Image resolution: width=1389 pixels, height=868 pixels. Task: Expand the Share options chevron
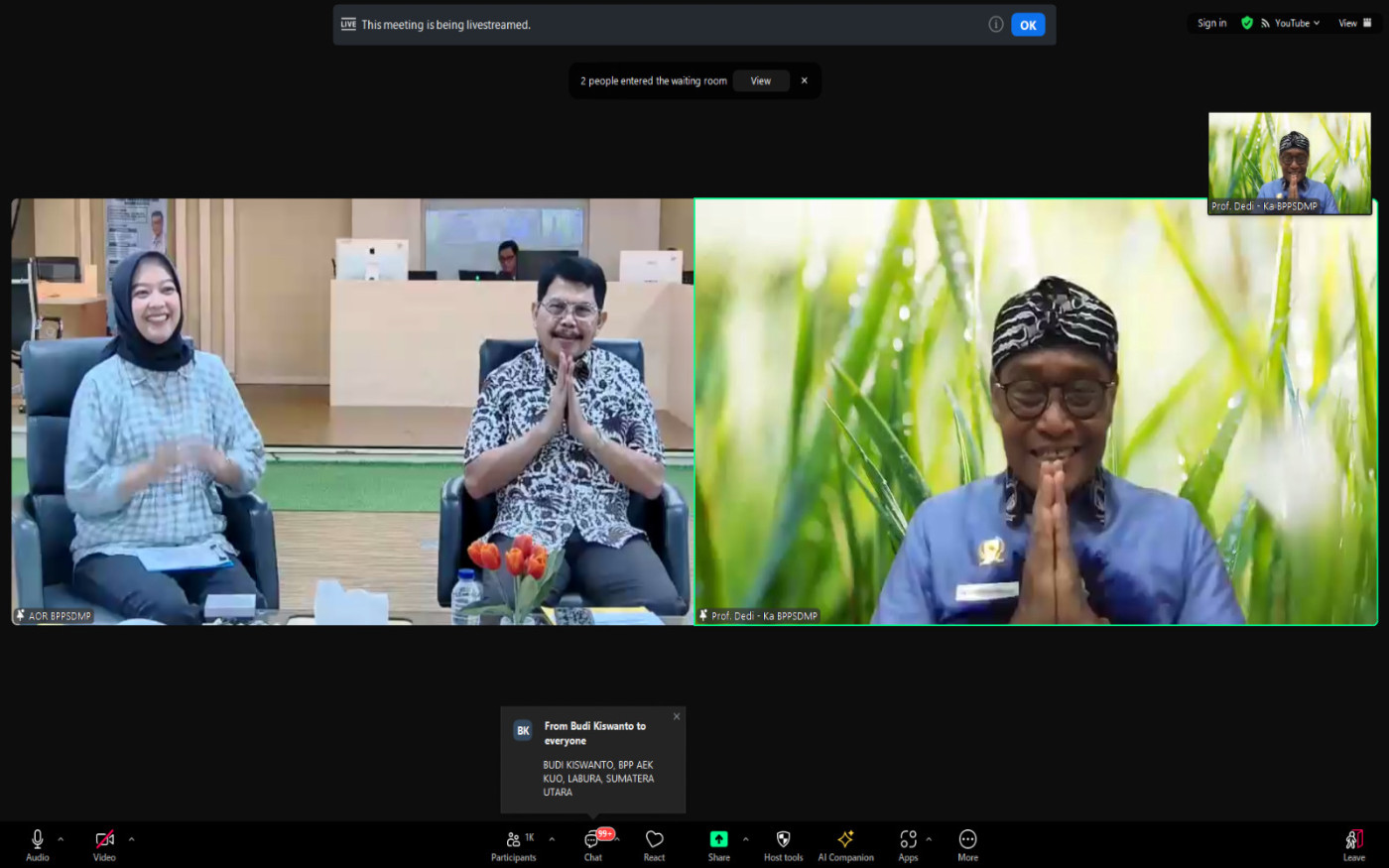(x=746, y=839)
